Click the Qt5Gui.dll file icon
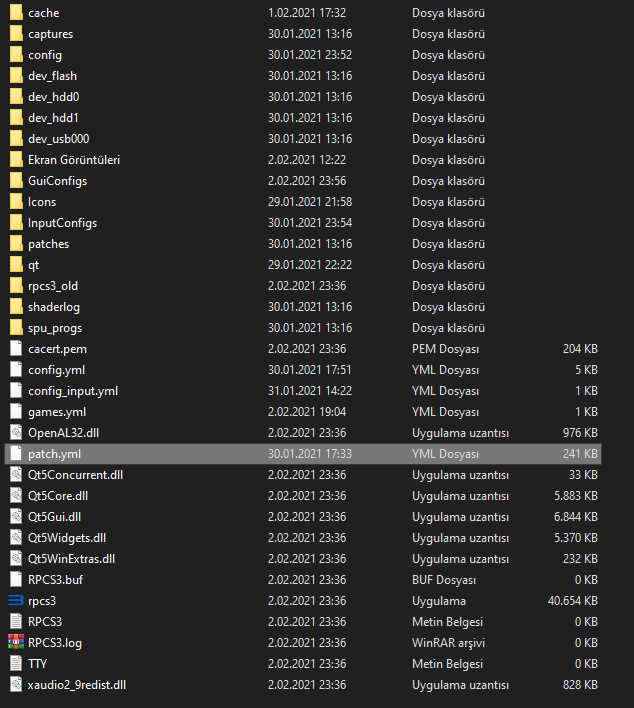 click(16, 517)
